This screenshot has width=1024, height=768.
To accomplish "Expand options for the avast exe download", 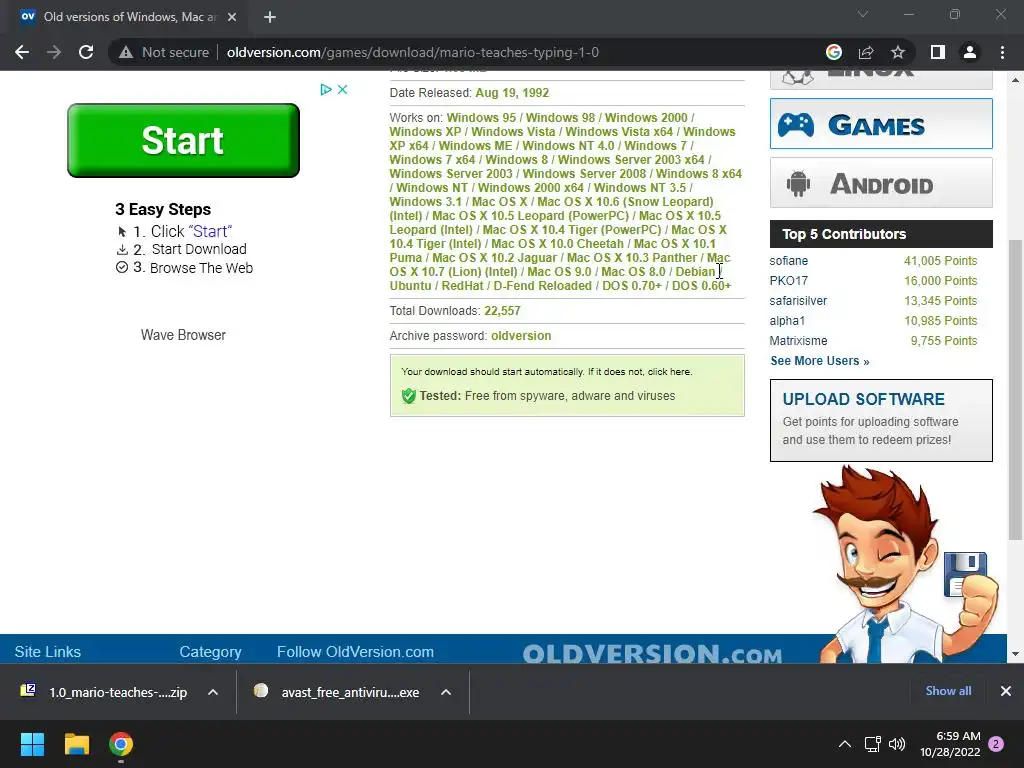I will [x=446, y=692].
